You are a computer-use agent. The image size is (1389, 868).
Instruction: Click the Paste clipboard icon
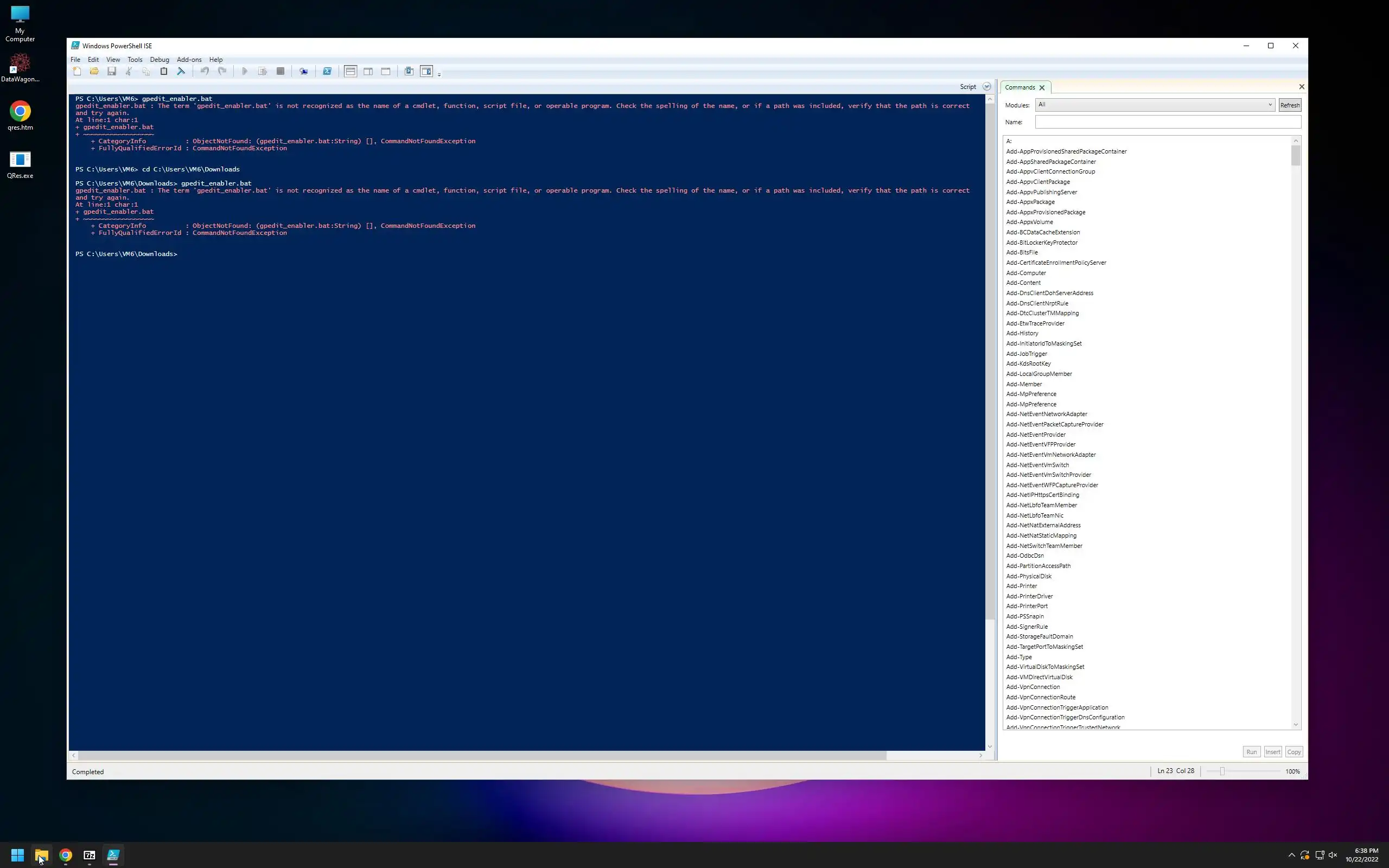point(163,71)
